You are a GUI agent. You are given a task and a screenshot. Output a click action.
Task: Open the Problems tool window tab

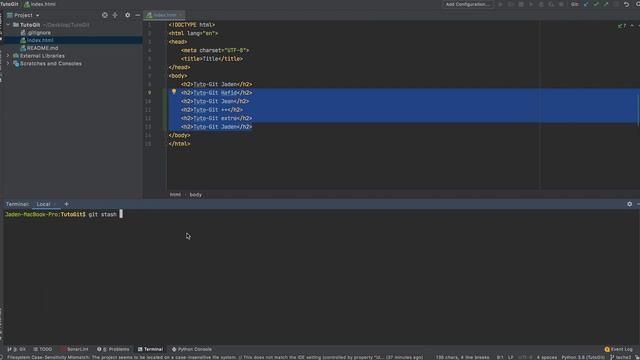(x=113, y=349)
